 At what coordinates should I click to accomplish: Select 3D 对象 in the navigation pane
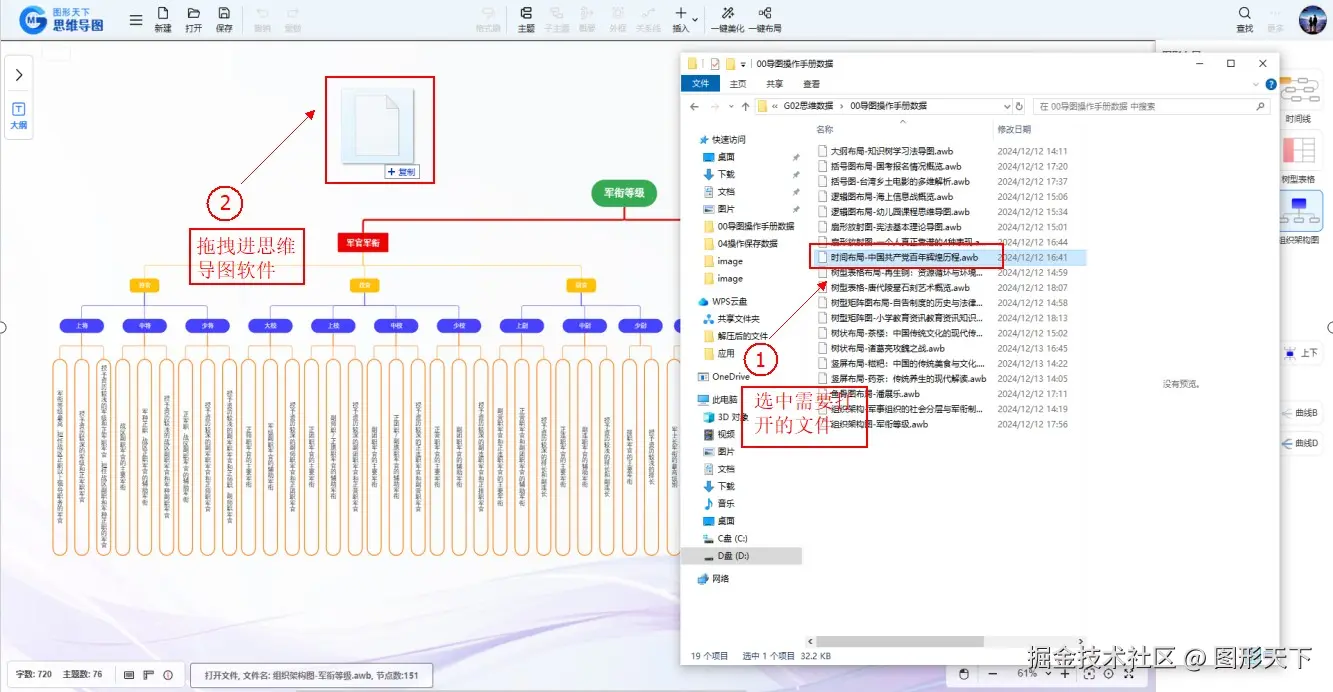click(732, 417)
